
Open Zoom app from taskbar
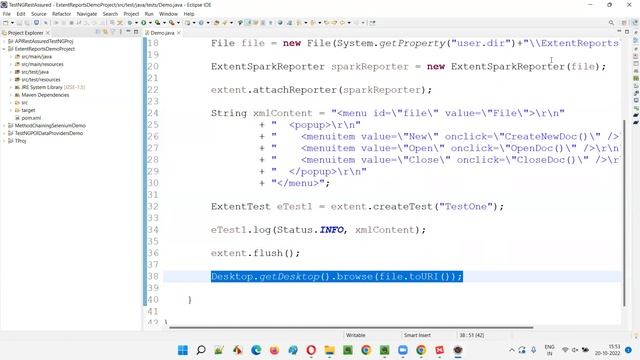coord(403,350)
